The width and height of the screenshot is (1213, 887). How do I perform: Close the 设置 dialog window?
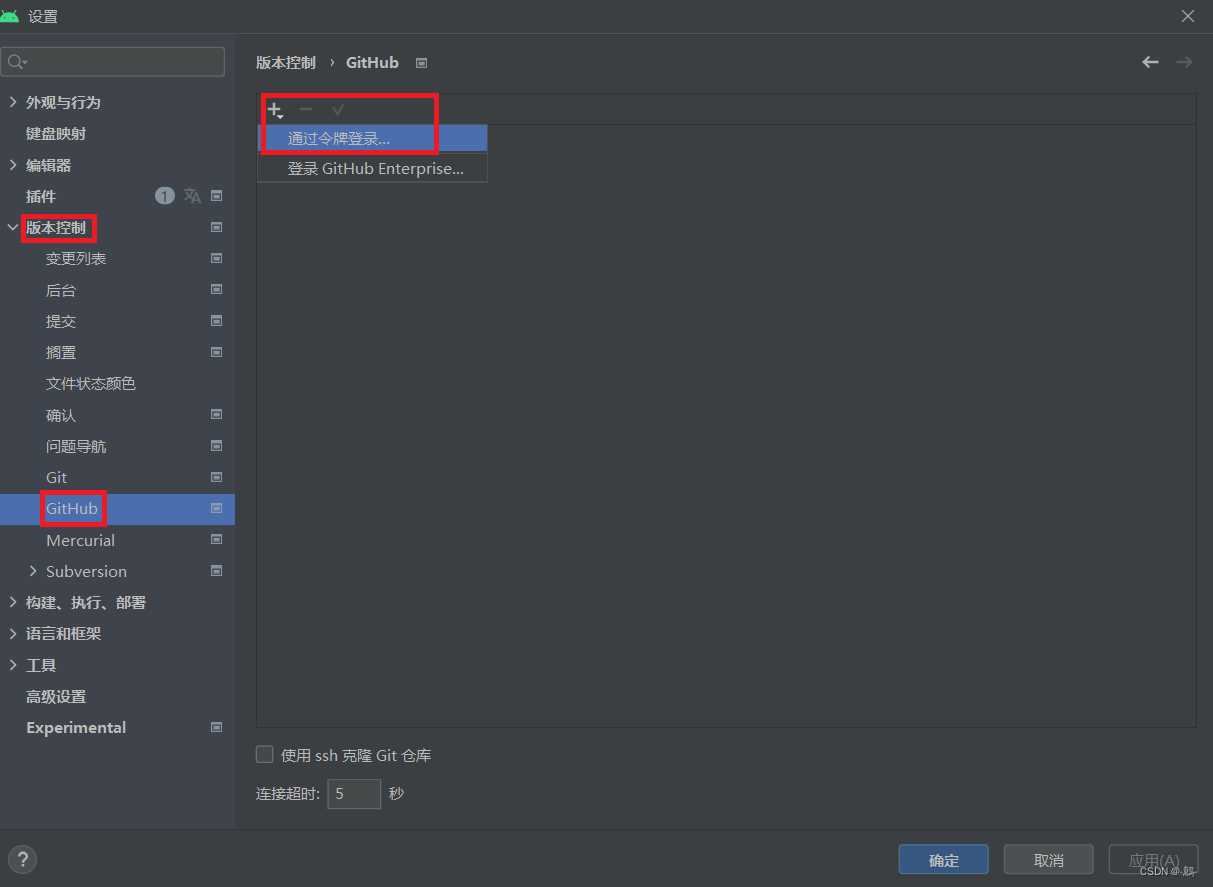coord(1188,16)
